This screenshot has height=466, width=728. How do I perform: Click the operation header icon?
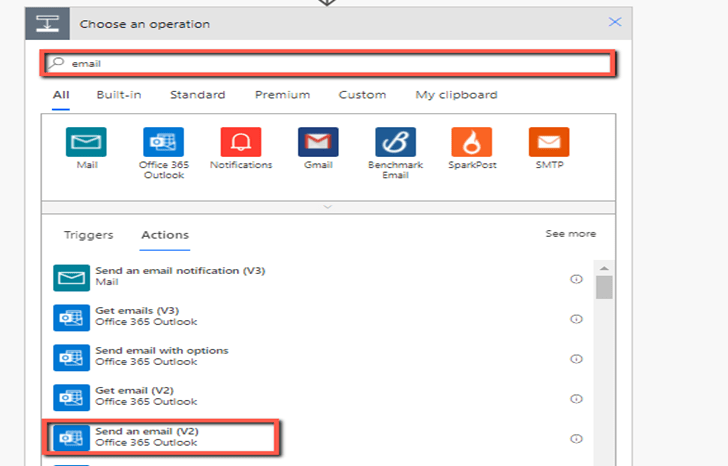tap(47, 24)
